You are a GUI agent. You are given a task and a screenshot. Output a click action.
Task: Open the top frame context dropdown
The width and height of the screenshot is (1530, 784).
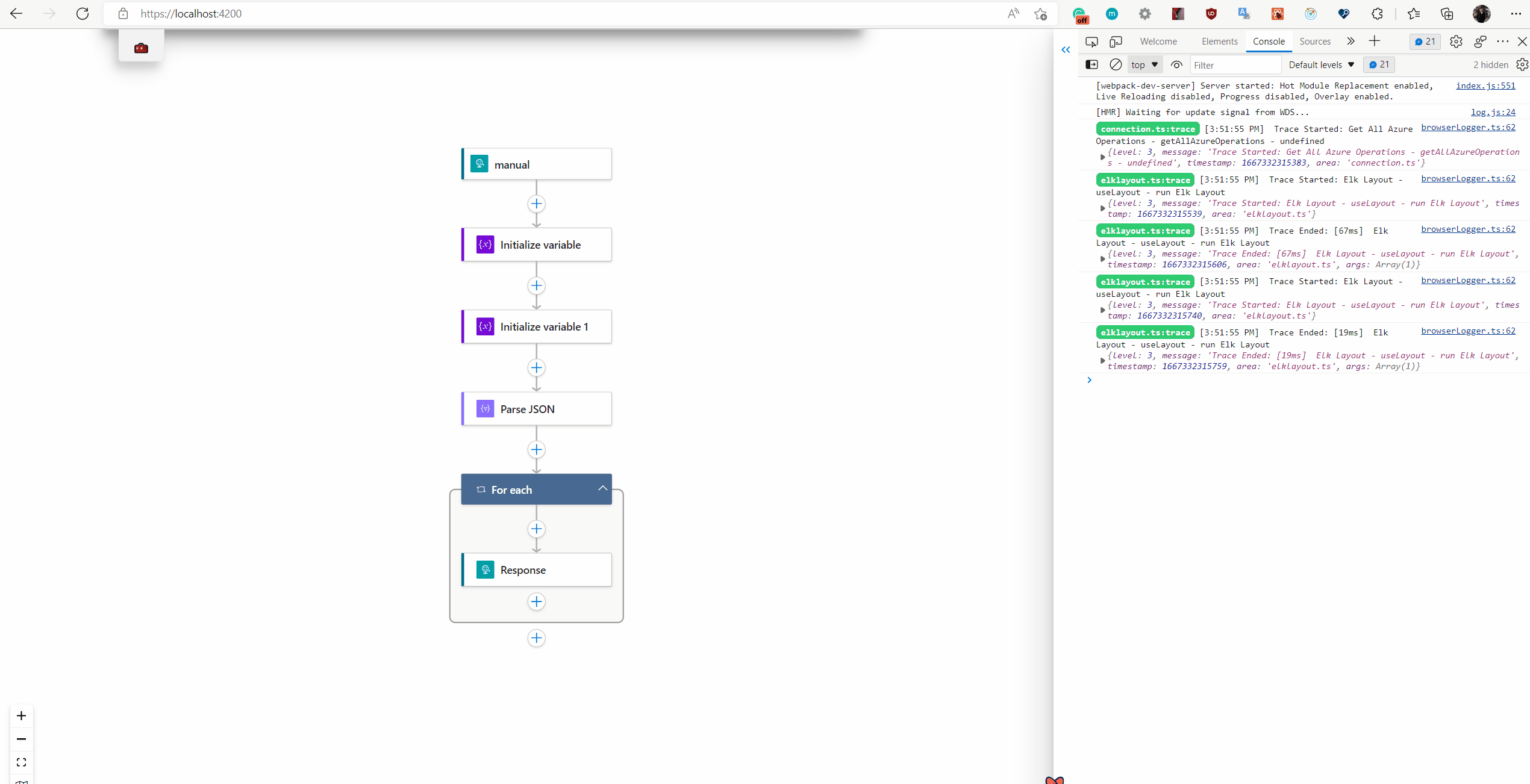[1144, 64]
